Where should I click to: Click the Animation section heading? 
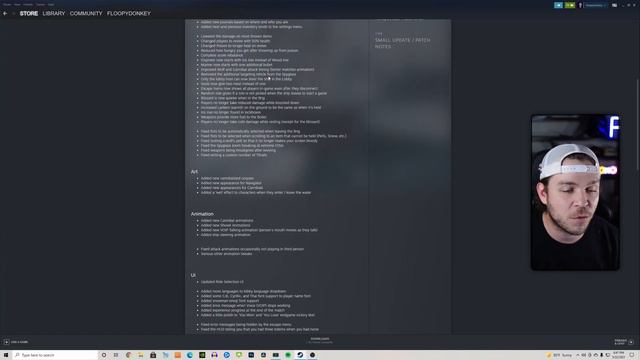202,214
